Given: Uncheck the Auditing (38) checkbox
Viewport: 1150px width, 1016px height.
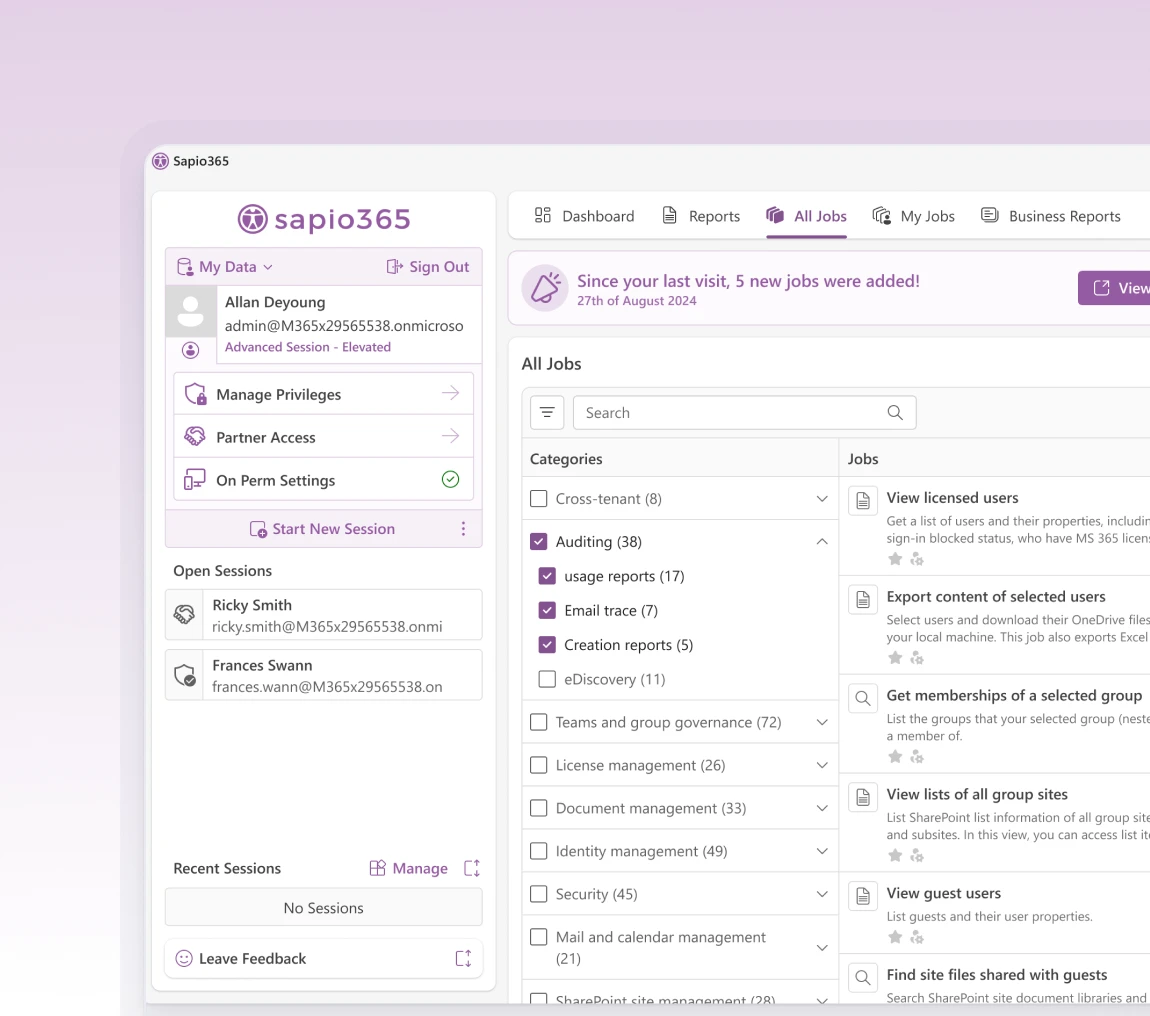Looking at the screenshot, I should [538, 541].
